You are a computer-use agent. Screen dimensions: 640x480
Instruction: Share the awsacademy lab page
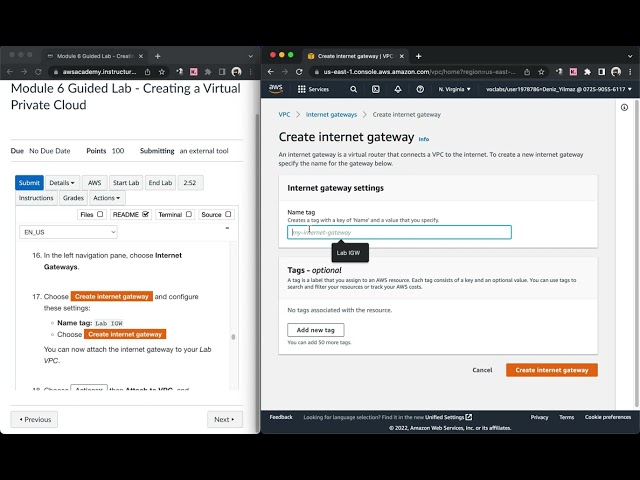(x=147, y=72)
